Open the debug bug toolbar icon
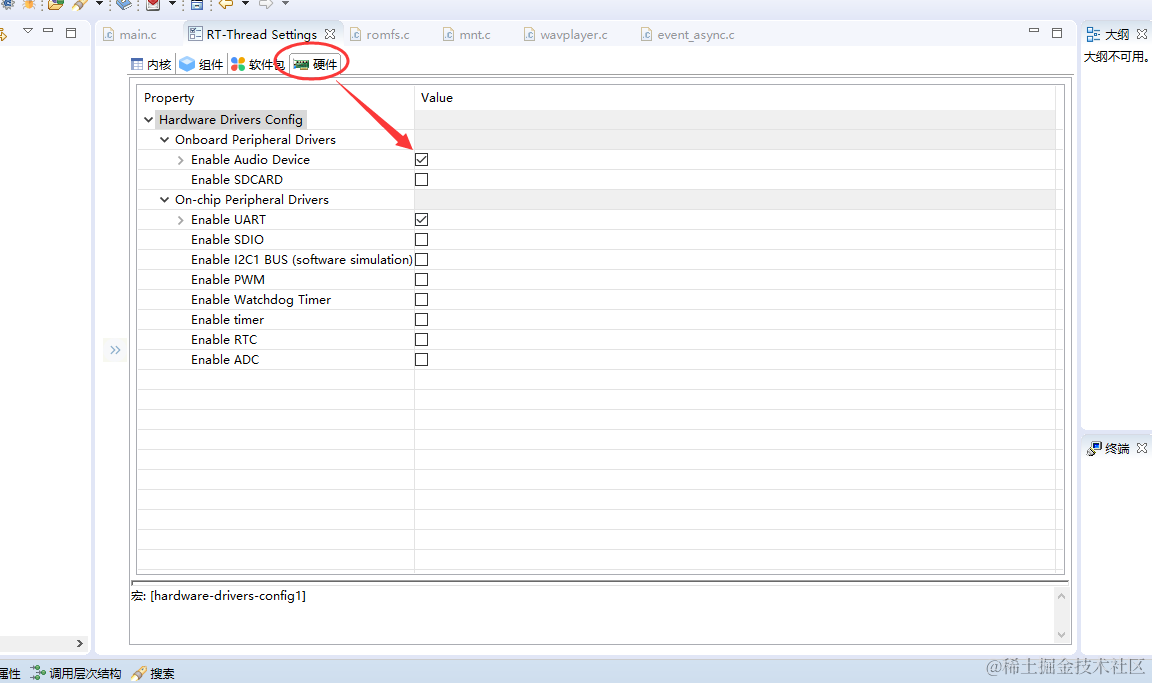The height and width of the screenshot is (683, 1152). [x=29, y=4]
